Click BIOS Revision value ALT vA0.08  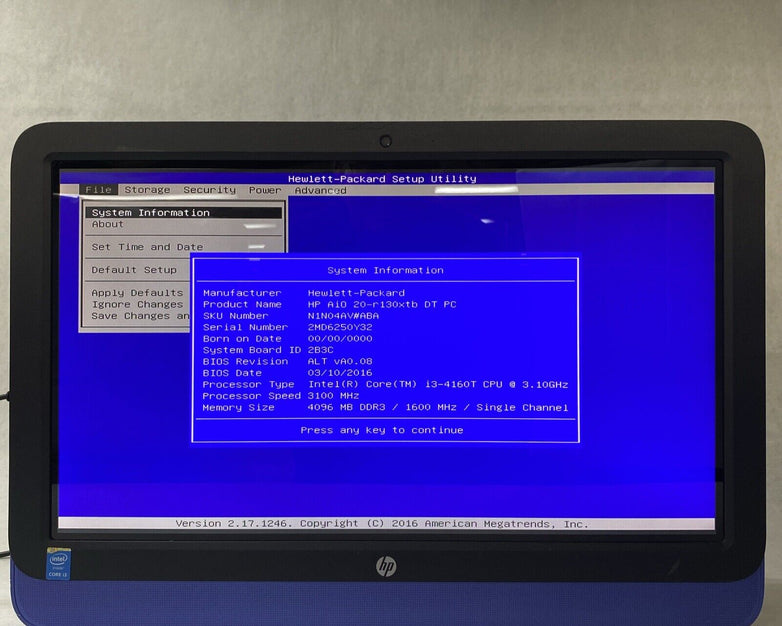coord(340,362)
